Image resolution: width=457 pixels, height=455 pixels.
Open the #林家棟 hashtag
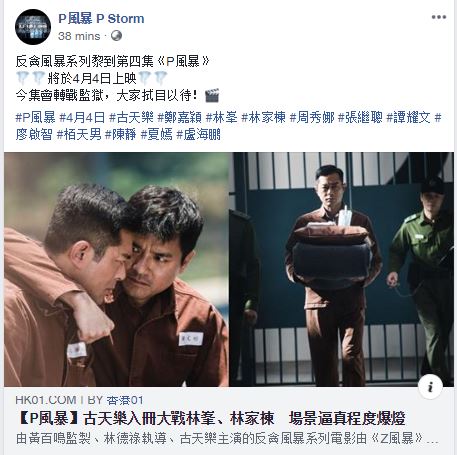[264, 117]
